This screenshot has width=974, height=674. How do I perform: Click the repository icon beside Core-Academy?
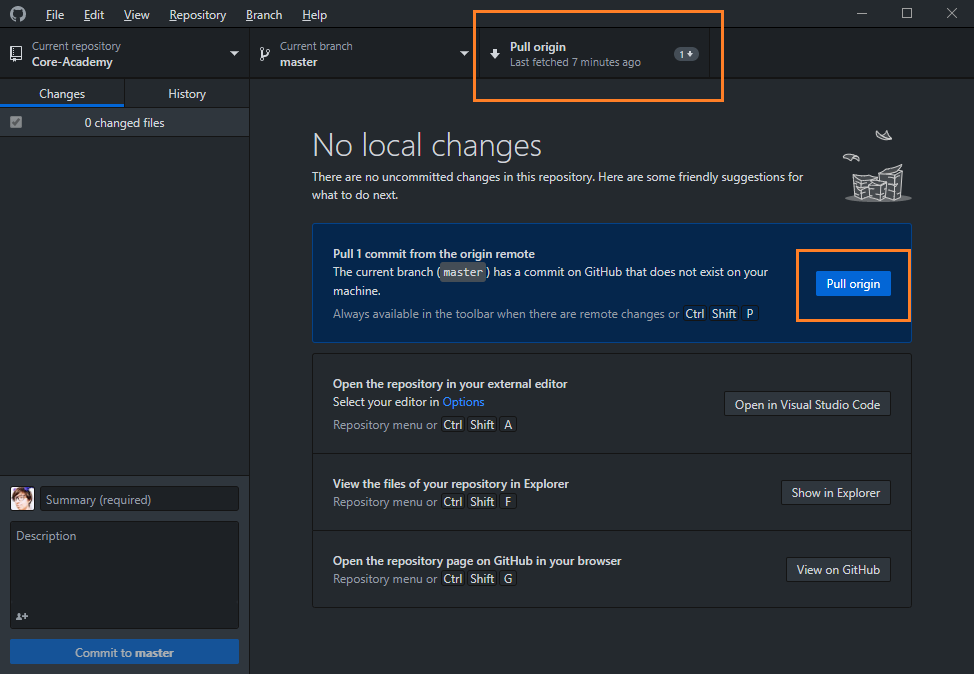pos(16,54)
